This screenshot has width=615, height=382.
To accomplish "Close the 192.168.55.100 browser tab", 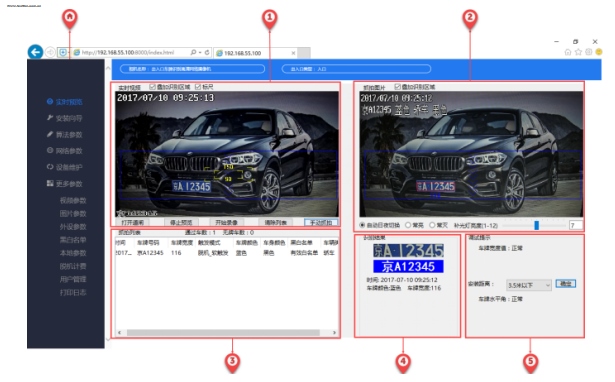I will pos(293,53).
